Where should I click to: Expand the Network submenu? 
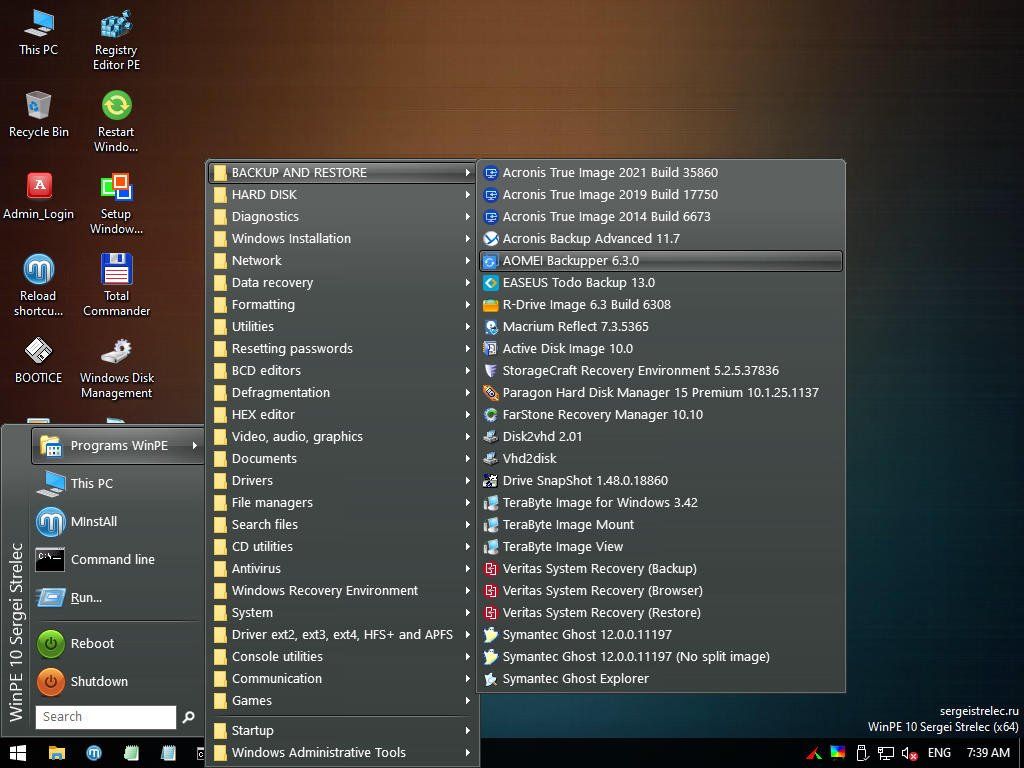(343, 261)
